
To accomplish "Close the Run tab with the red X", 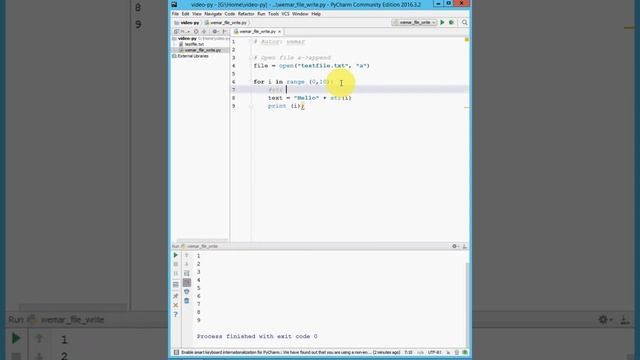I will [x=176, y=305].
